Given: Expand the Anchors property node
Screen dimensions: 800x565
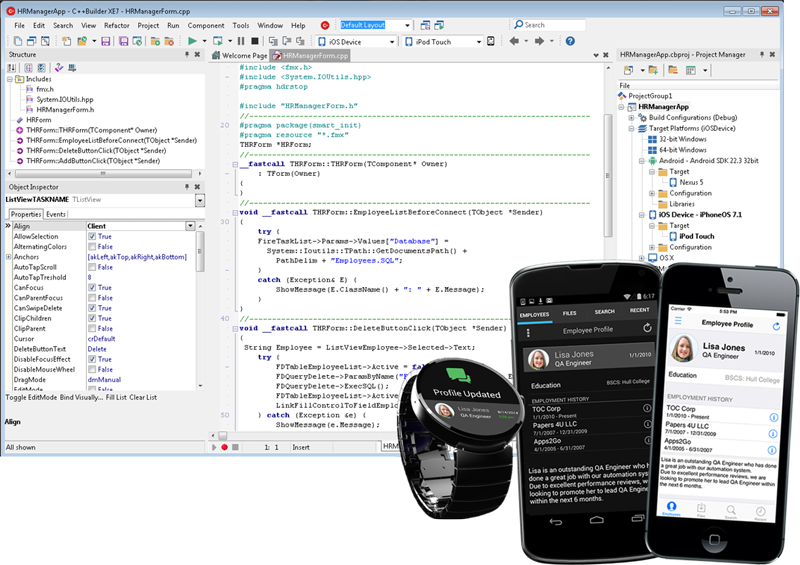Looking at the screenshot, I should [x=9, y=257].
